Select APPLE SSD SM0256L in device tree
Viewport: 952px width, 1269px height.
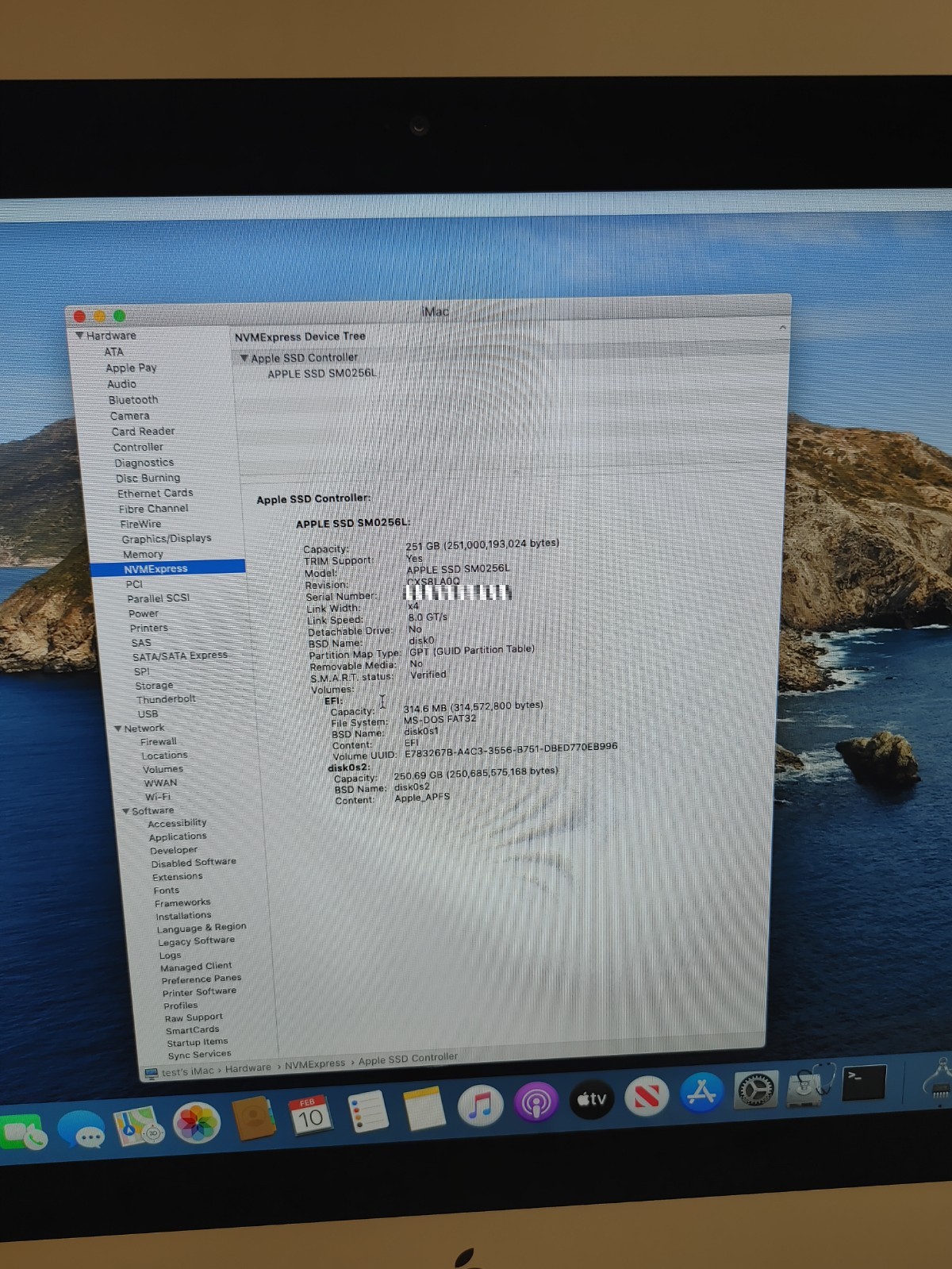click(322, 374)
